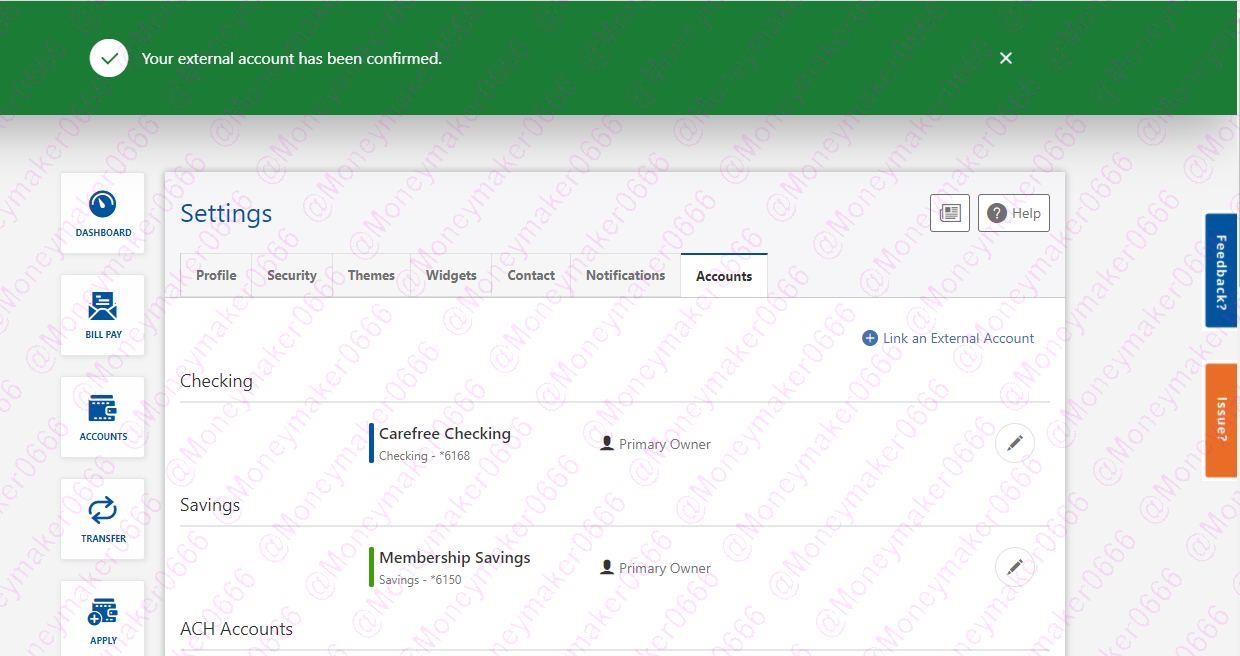Click the Carefree Checking account name
Screen dimensions: 1240x656
[x=444, y=433]
